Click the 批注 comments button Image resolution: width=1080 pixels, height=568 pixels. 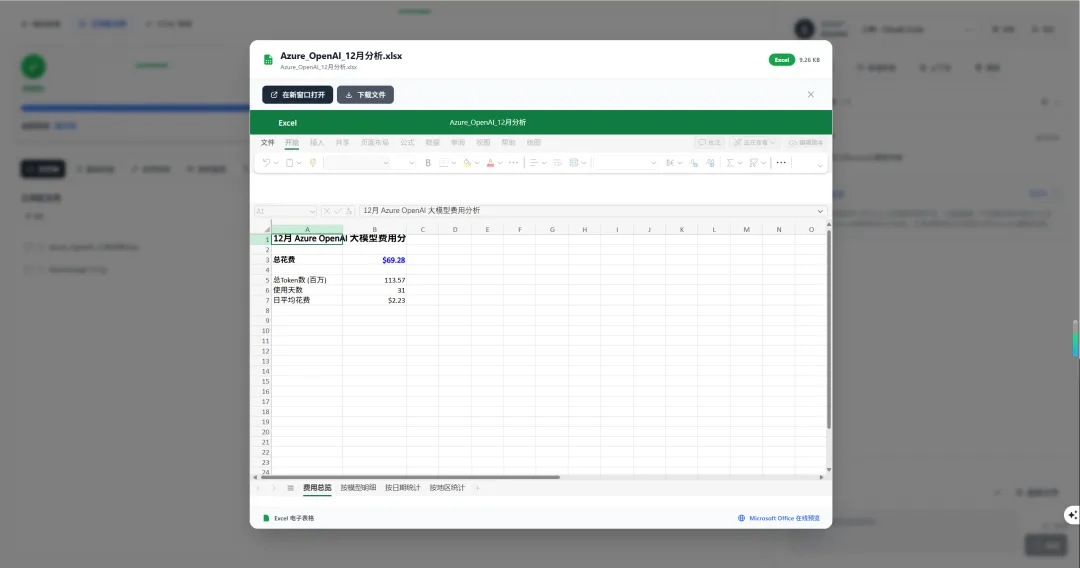click(709, 143)
